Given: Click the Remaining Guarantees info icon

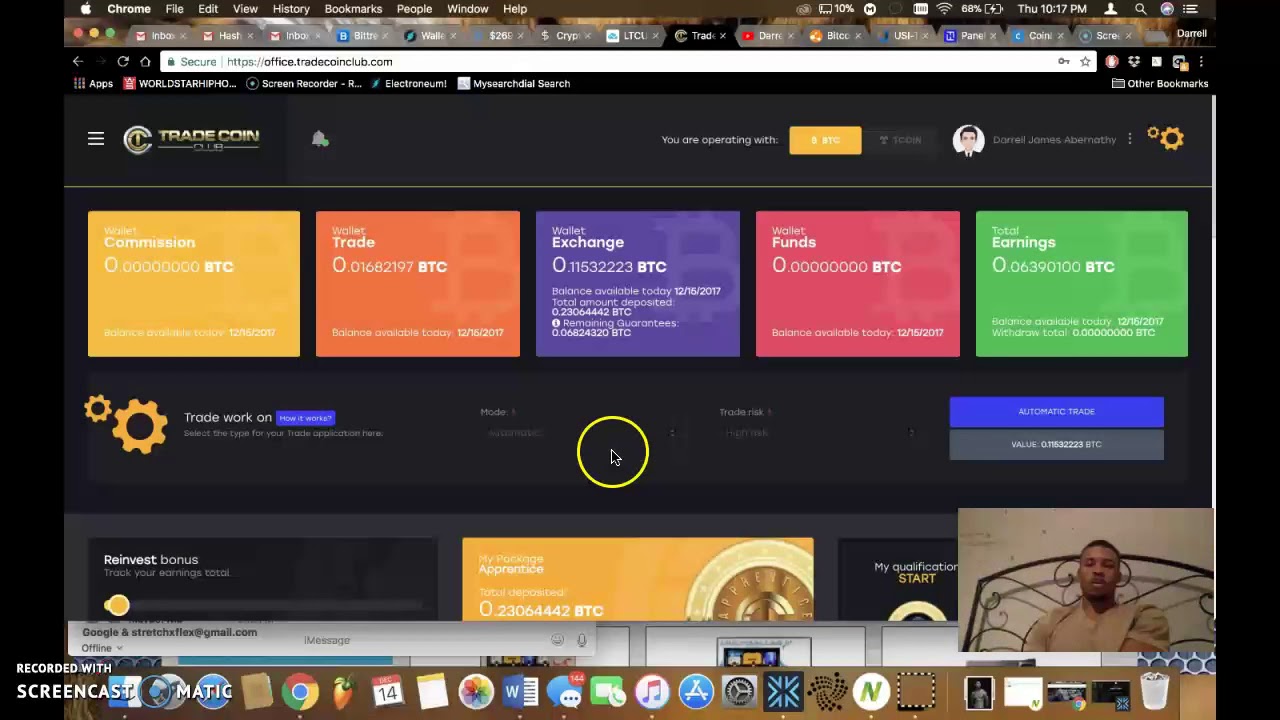Looking at the screenshot, I should [556, 323].
